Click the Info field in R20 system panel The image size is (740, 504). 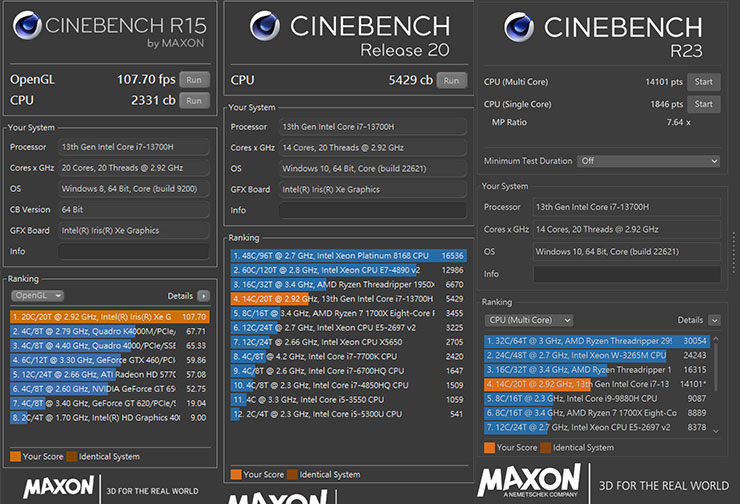coord(372,211)
